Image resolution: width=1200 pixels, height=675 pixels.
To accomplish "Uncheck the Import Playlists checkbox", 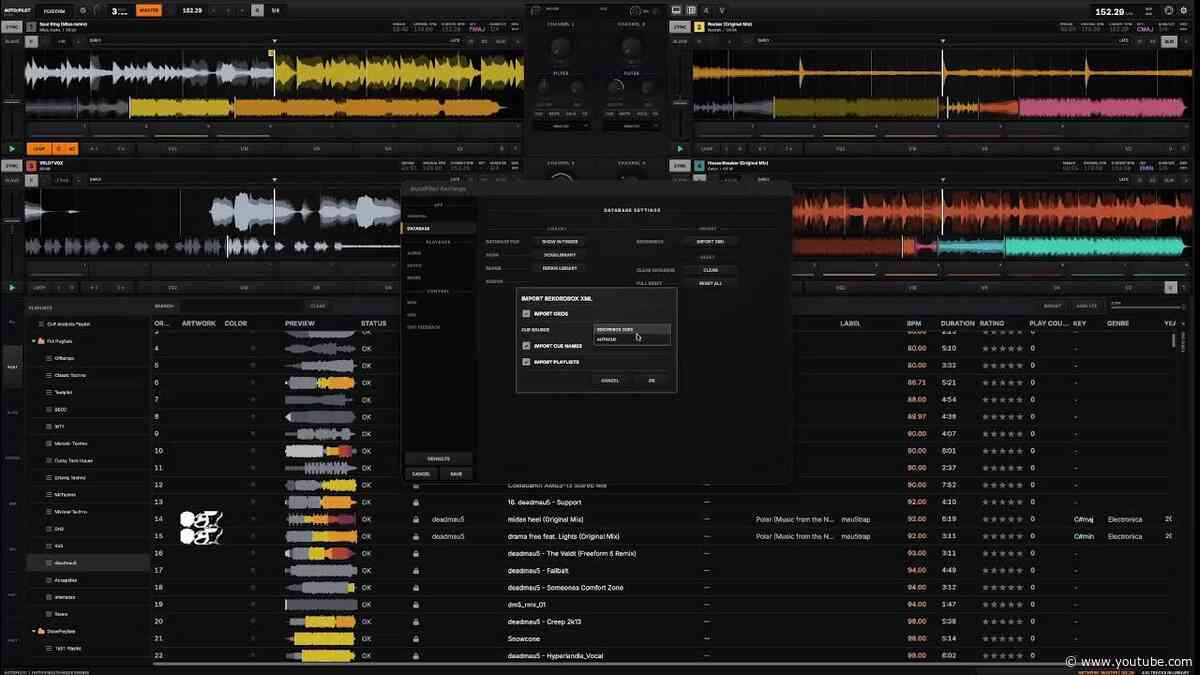I will click(x=527, y=362).
